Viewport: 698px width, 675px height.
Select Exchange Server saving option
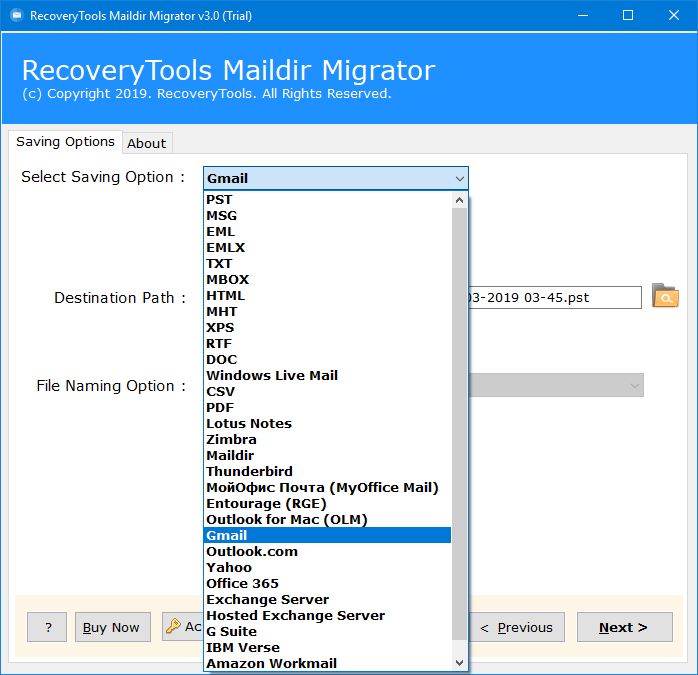pyautogui.click(x=327, y=599)
